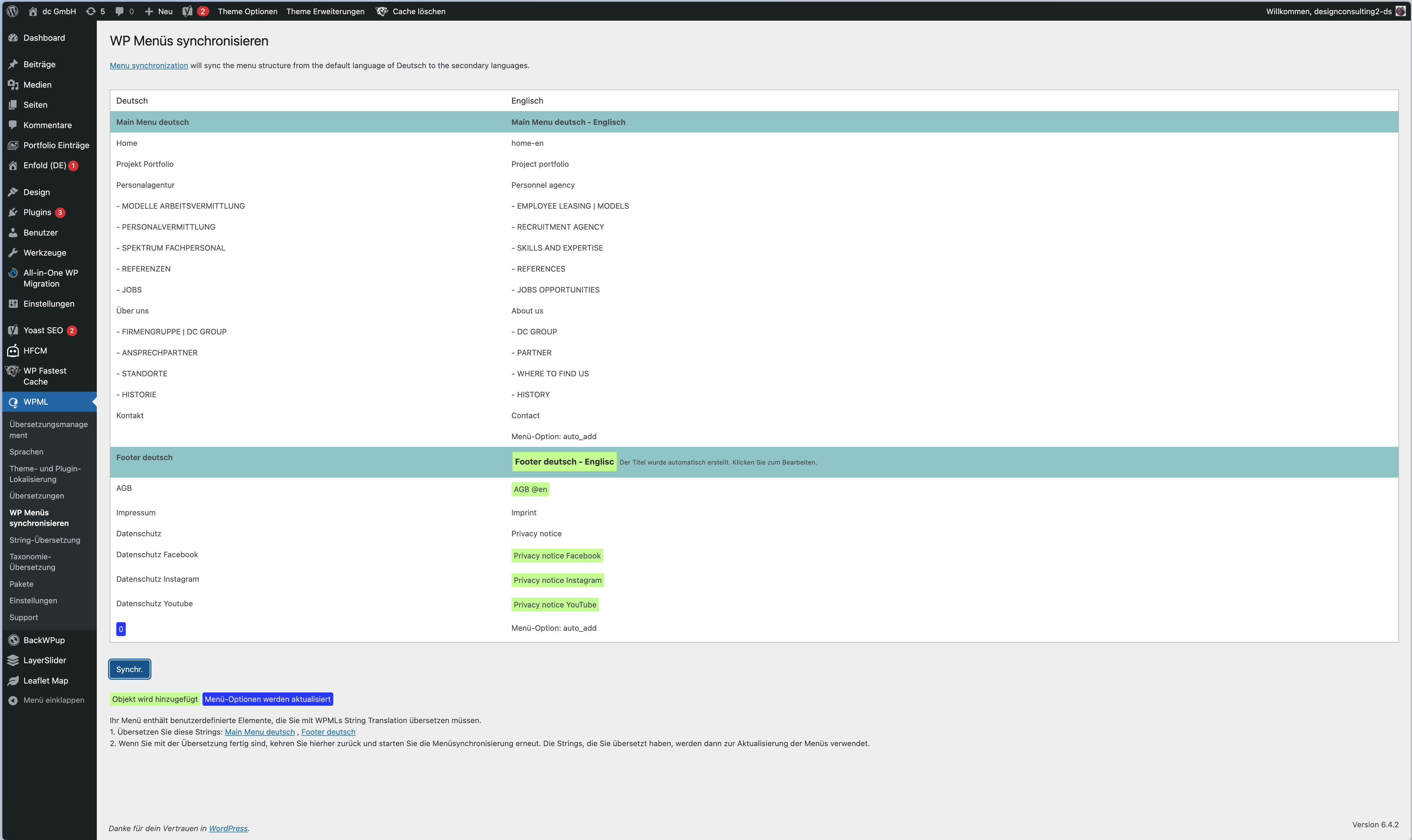Click the Leaflet Map leaf icon
Image resolution: width=1412 pixels, height=840 pixels.
click(13, 681)
